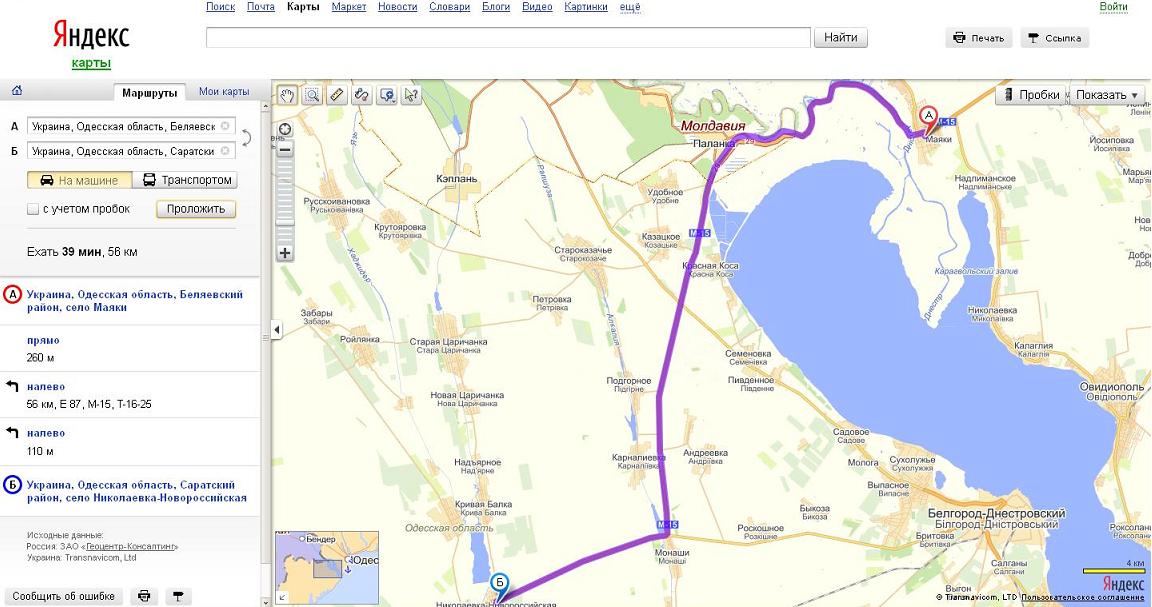The image size is (1152, 607).
Task: Open "Новости" in the top menu
Action: tap(398, 7)
